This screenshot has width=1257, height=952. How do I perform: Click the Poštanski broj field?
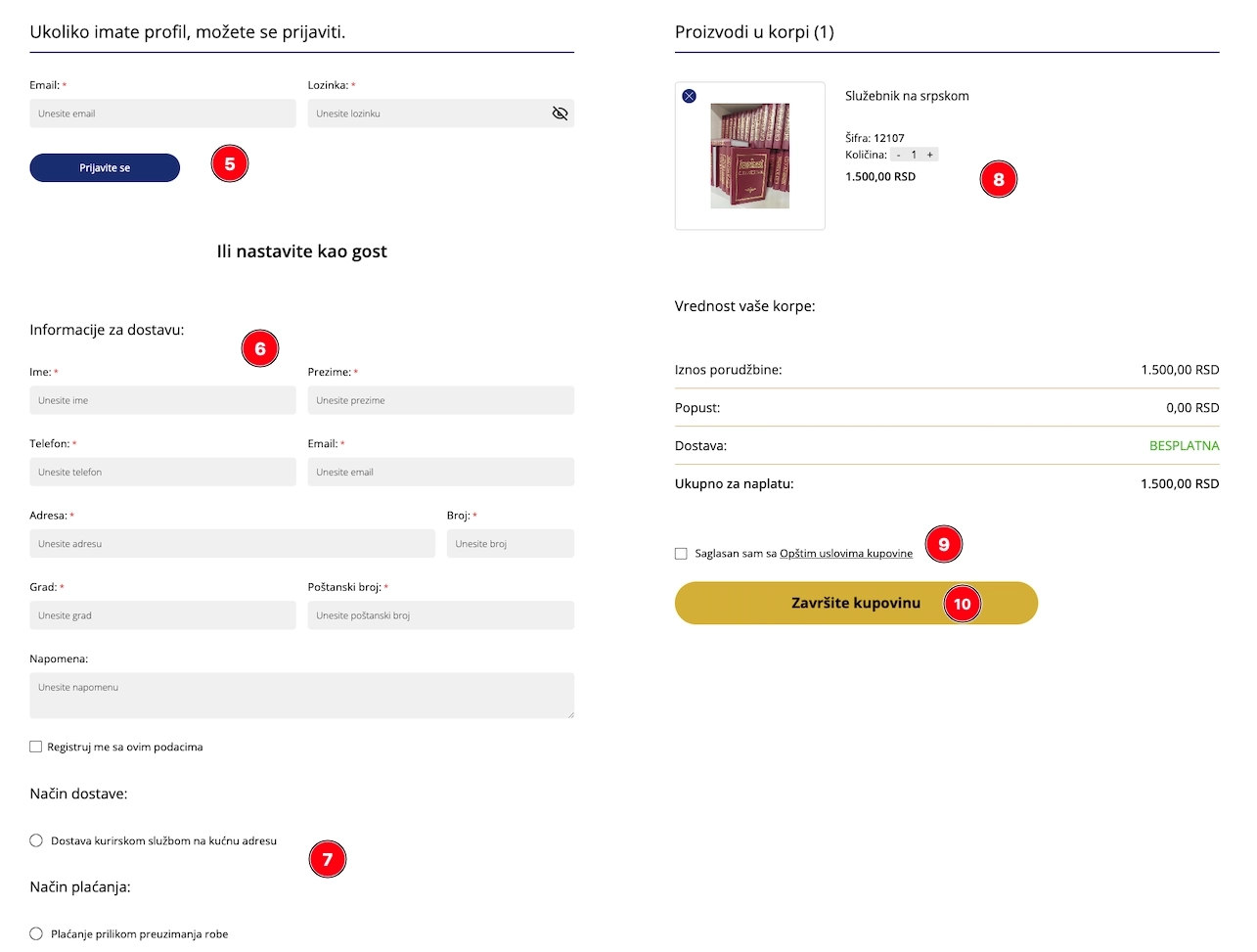coord(440,615)
